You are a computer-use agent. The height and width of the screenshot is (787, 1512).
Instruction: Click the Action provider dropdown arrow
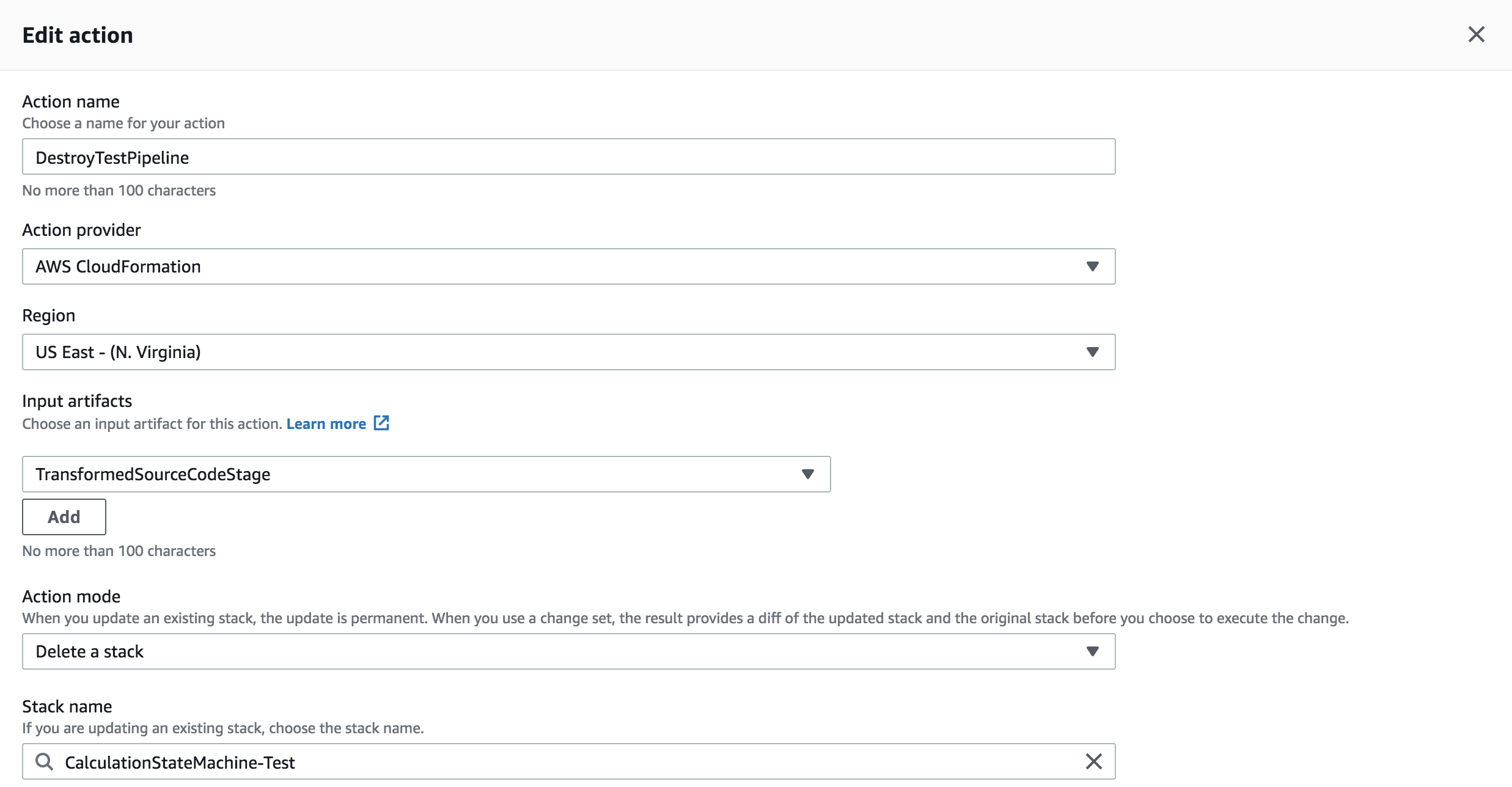(x=1093, y=266)
